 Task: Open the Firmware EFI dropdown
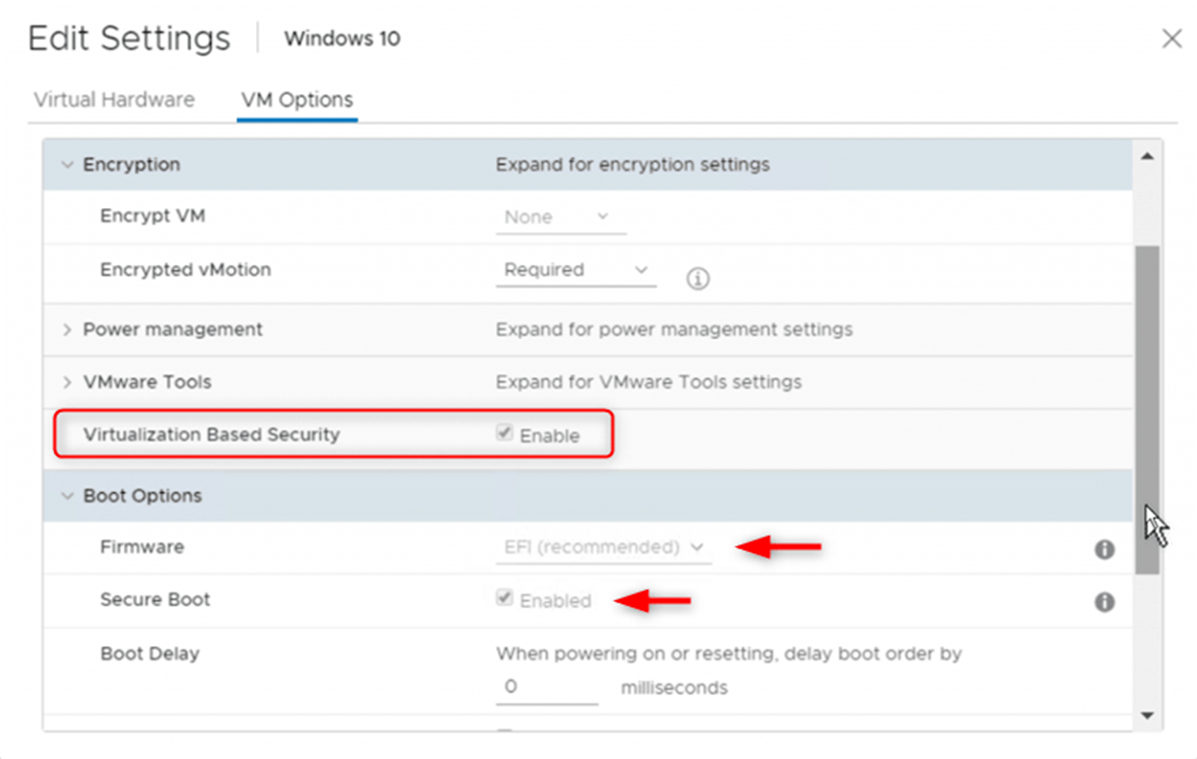click(x=604, y=547)
